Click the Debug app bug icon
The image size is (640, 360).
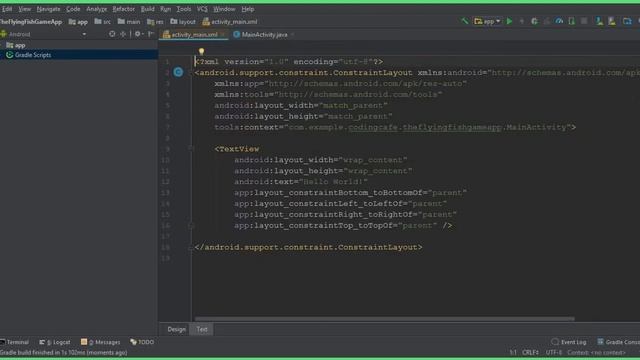pos(534,21)
